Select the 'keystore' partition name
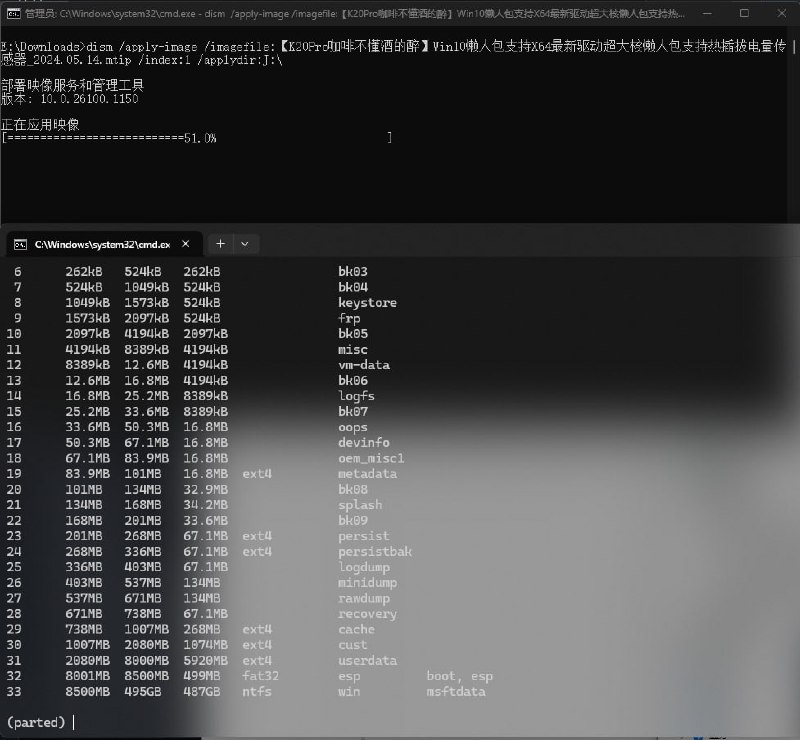The image size is (800, 740). (x=367, y=303)
